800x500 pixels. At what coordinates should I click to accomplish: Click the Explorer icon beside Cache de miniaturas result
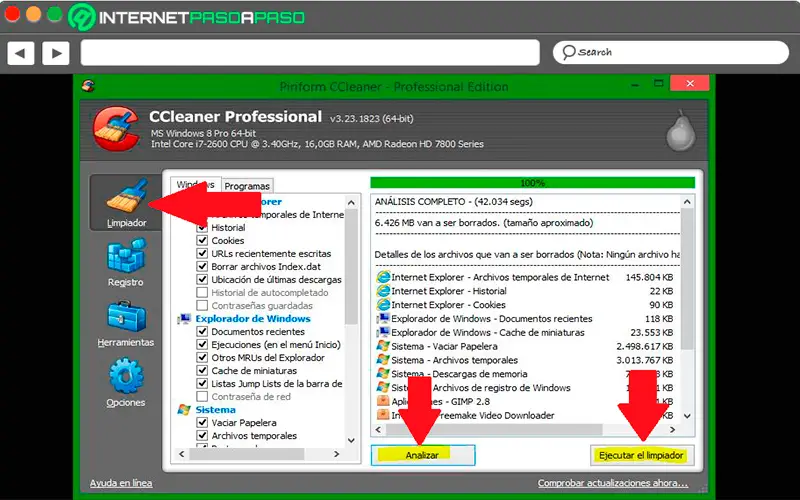[383, 333]
